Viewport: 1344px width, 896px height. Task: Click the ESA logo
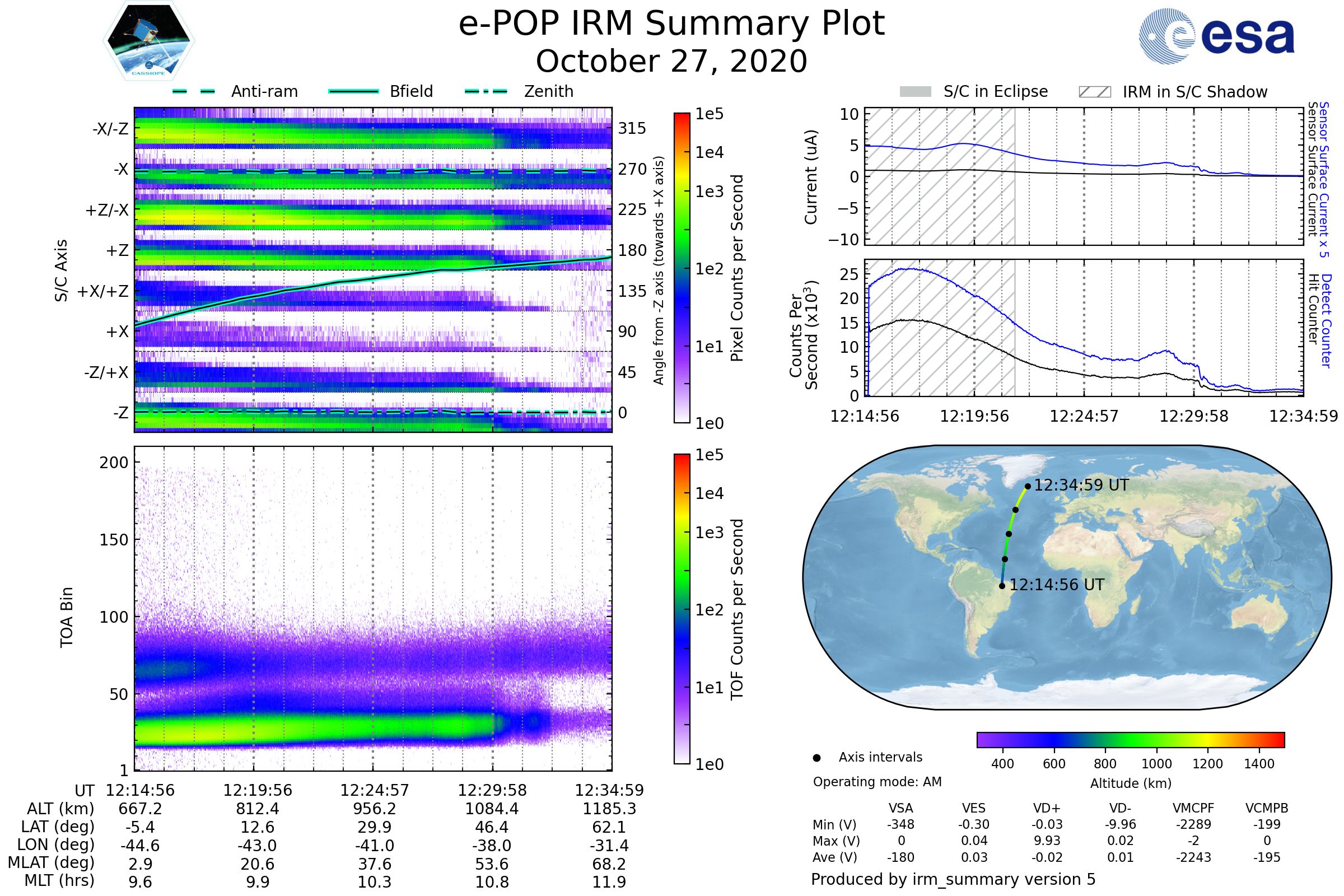pos(1216,36)
